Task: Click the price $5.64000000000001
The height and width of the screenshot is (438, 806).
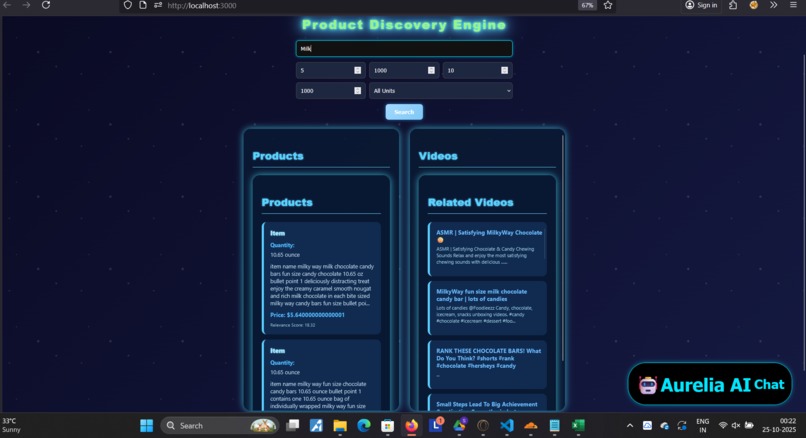Action: [307, 315]
